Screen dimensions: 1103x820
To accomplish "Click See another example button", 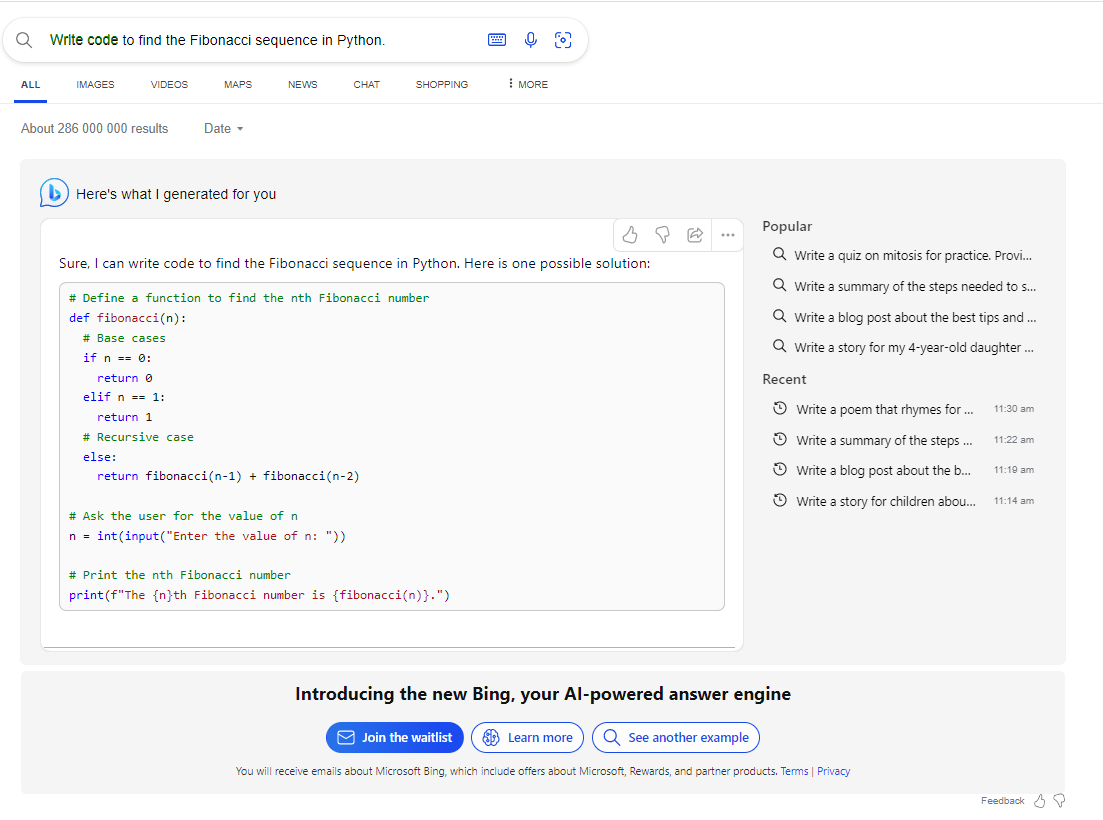I will [676, 738].
